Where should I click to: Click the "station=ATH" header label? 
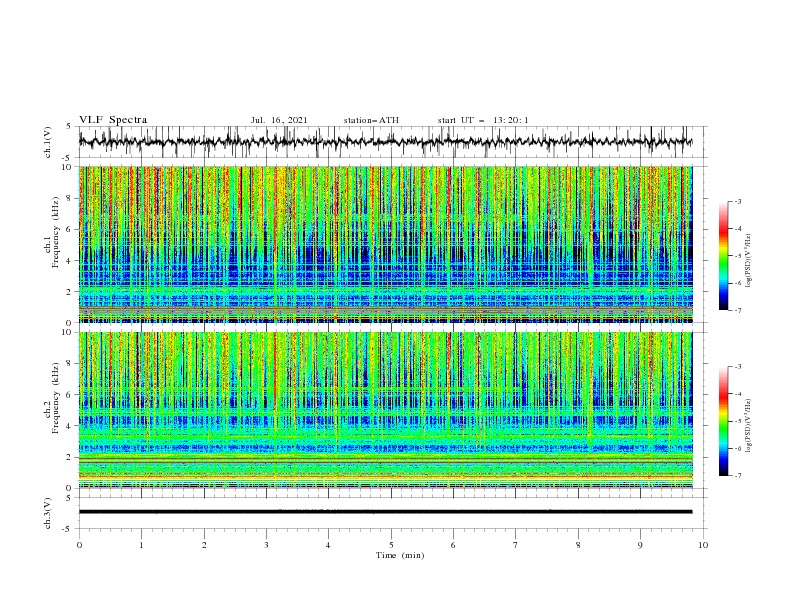click(x=371, y=120)
